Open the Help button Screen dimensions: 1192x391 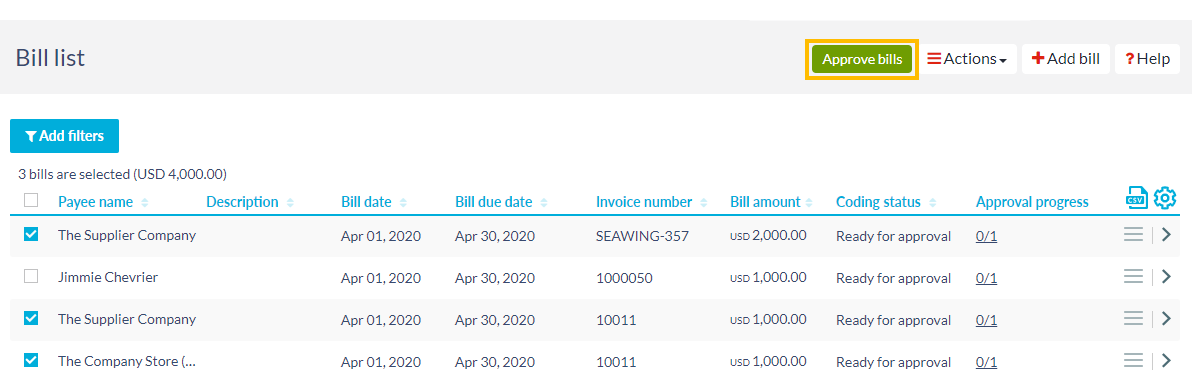(1147, 59)
